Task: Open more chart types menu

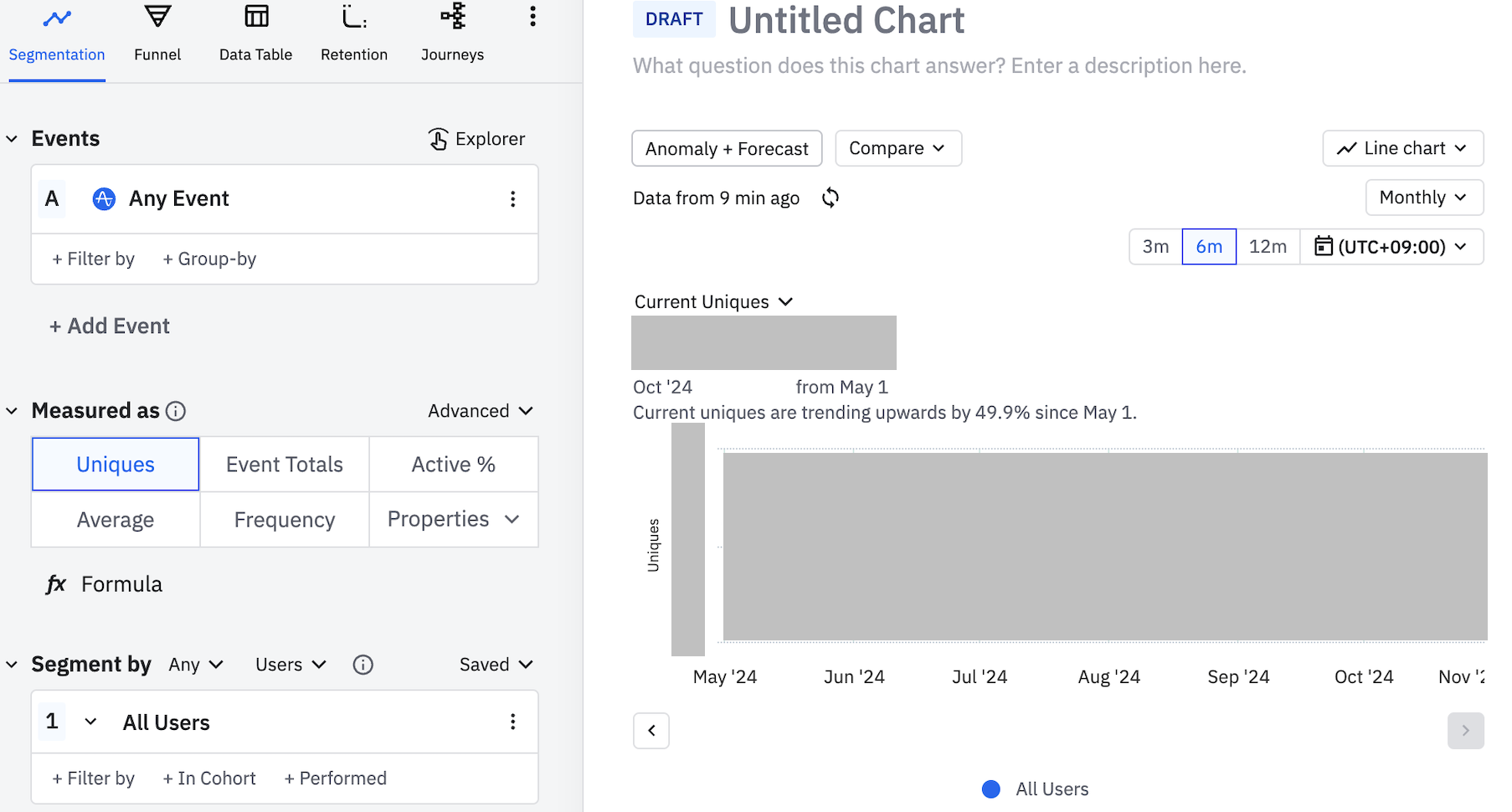Action: (x=532, y=17)
